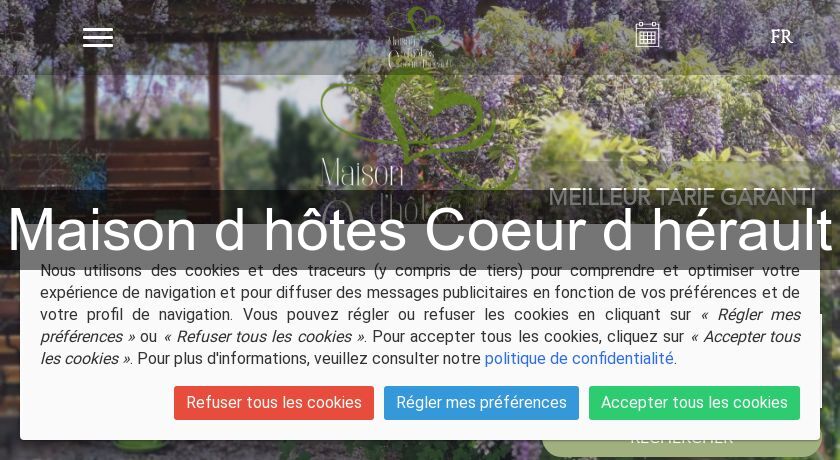Click the Meilleur Tarif Garanti banner

pyautogui.click(x=681, y=198)
